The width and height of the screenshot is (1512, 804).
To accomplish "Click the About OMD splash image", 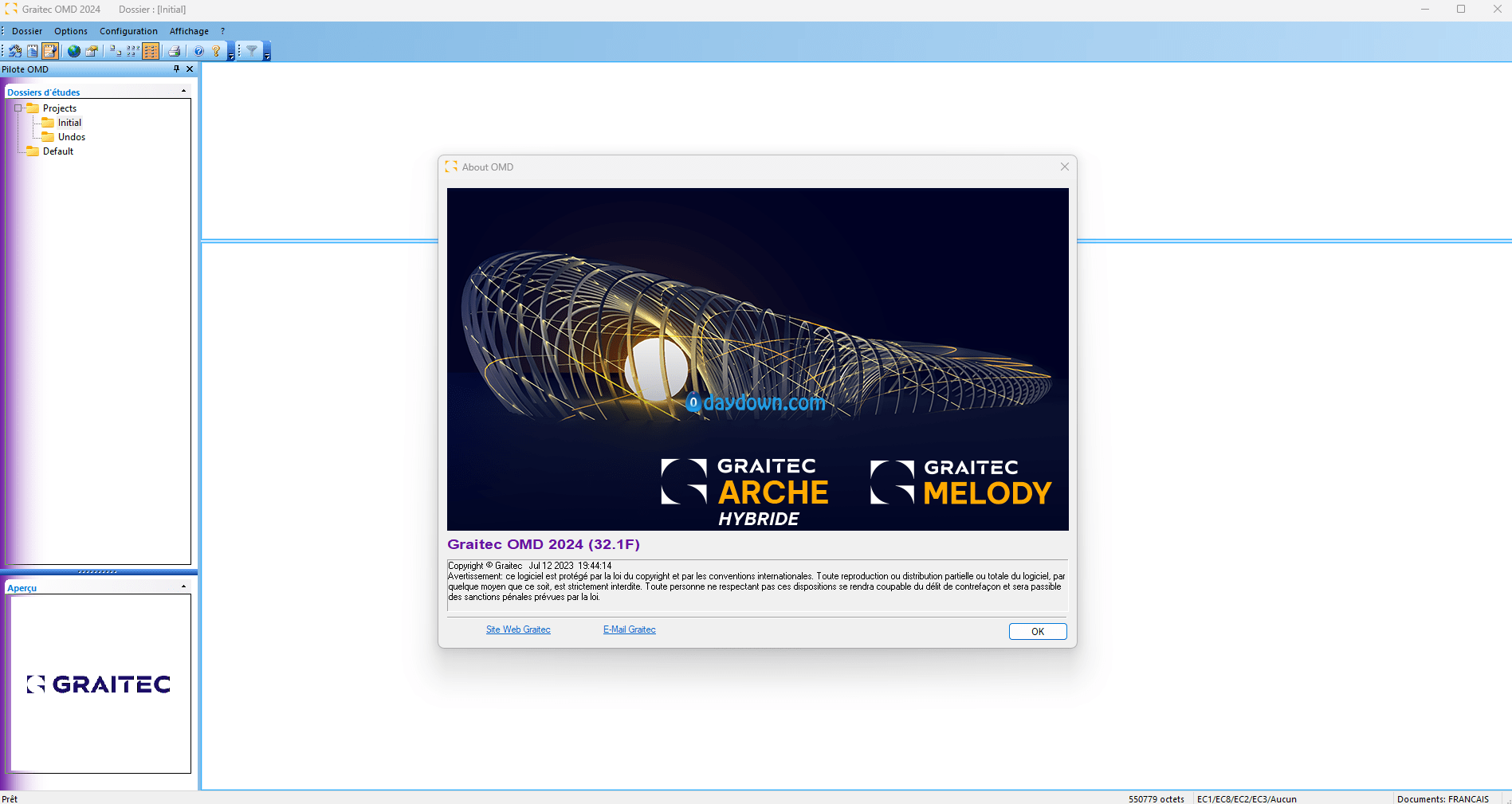I will tap(758, 359).
